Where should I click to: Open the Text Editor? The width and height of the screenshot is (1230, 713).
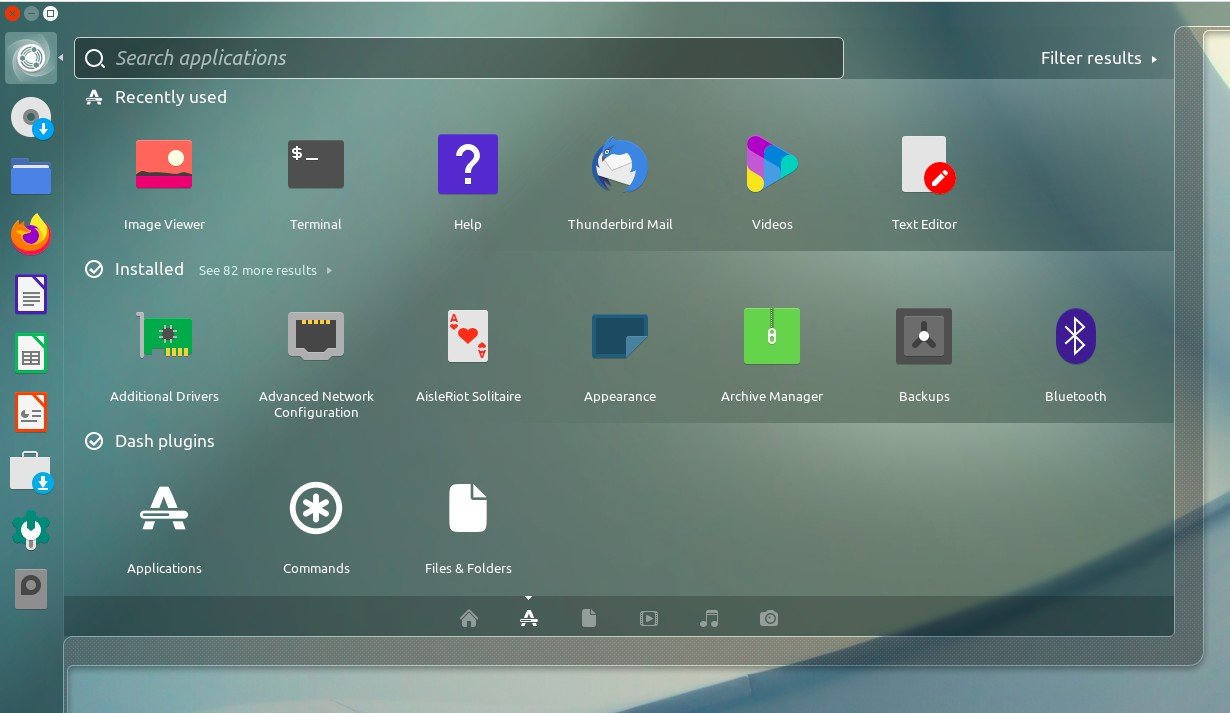[924, 164]
